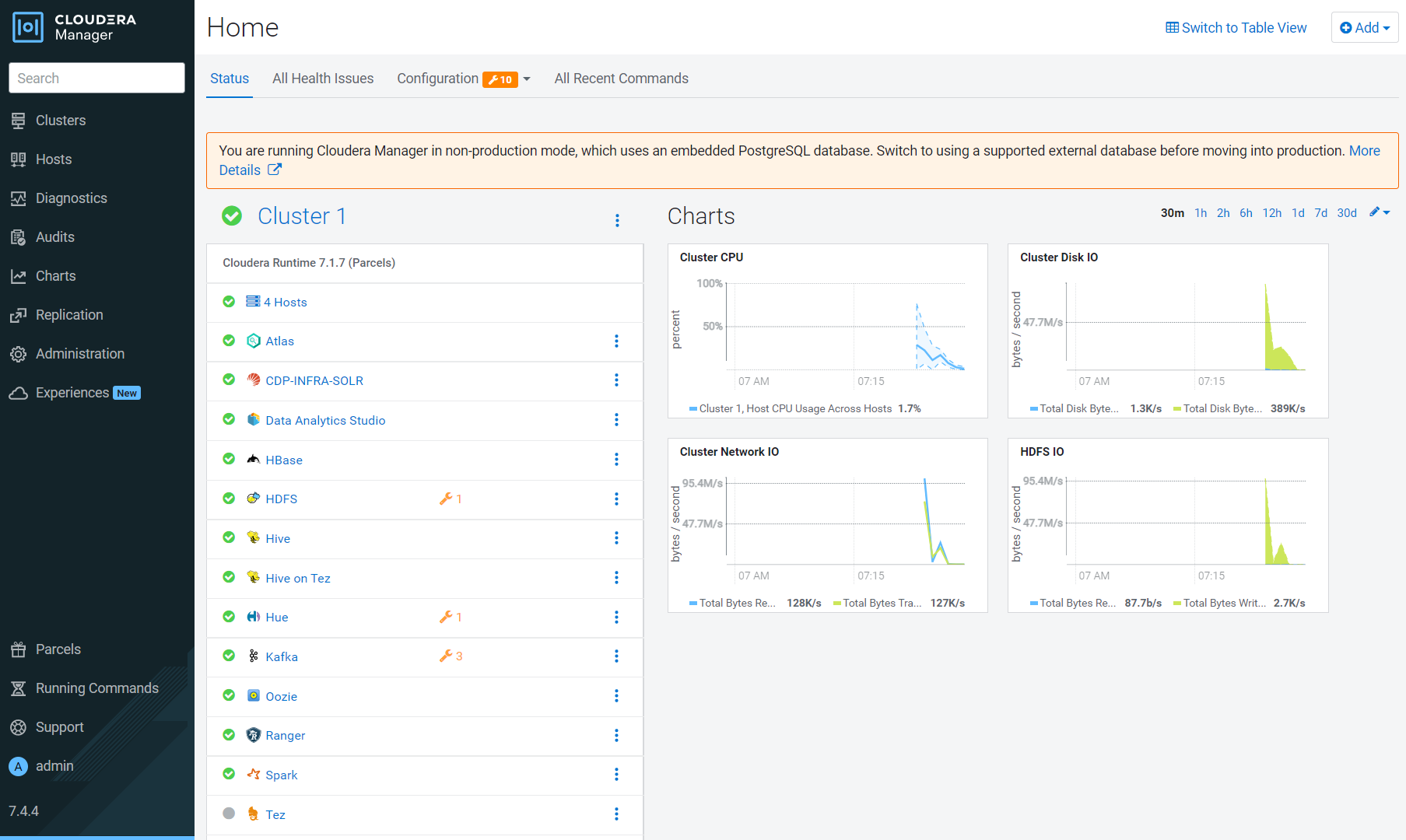Select the 30m chart time range
The height and width of the screenshot is (840, 1406).
[x=1173, y=213]
